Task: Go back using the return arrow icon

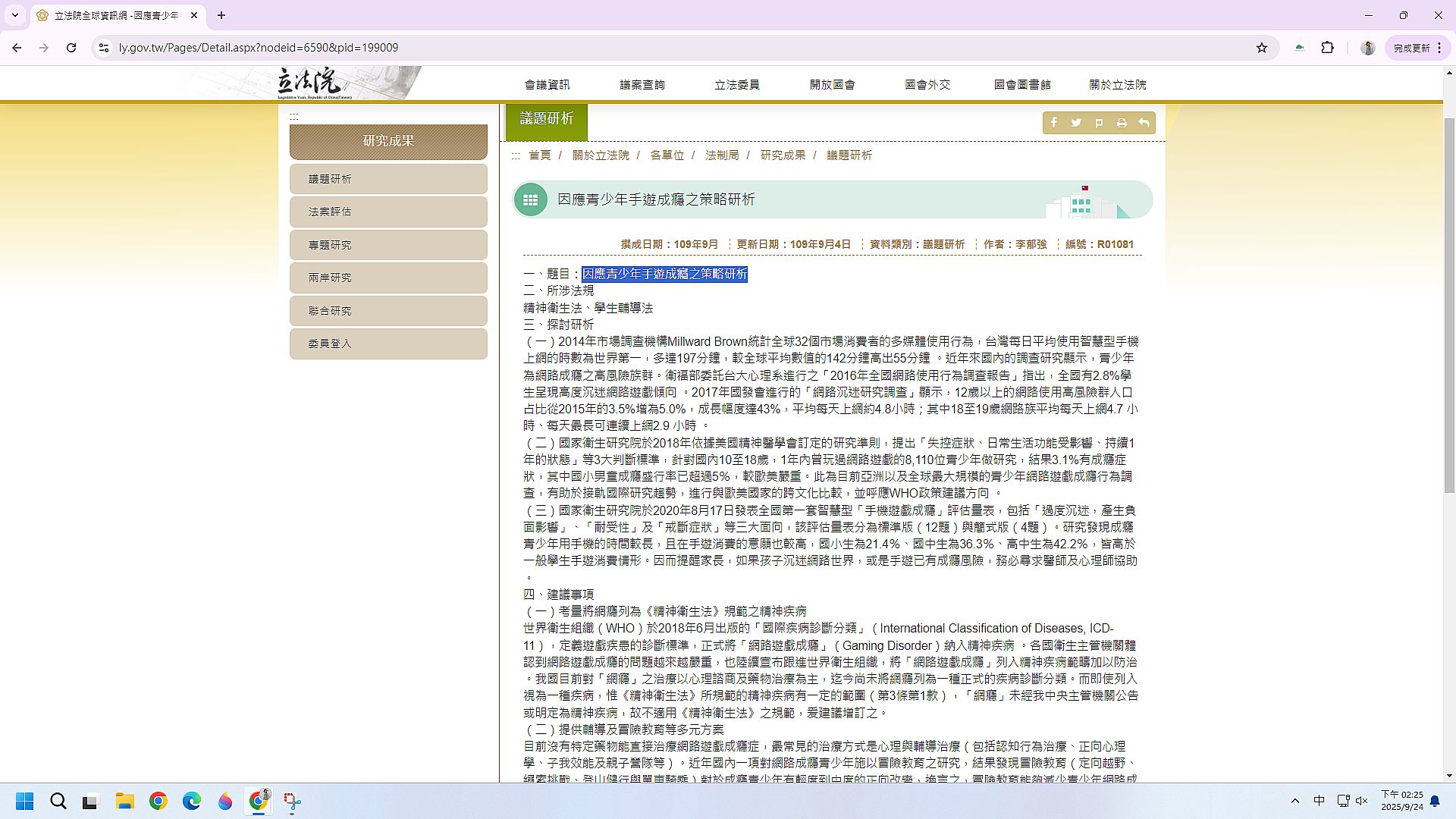Action: pos(1144,123)
